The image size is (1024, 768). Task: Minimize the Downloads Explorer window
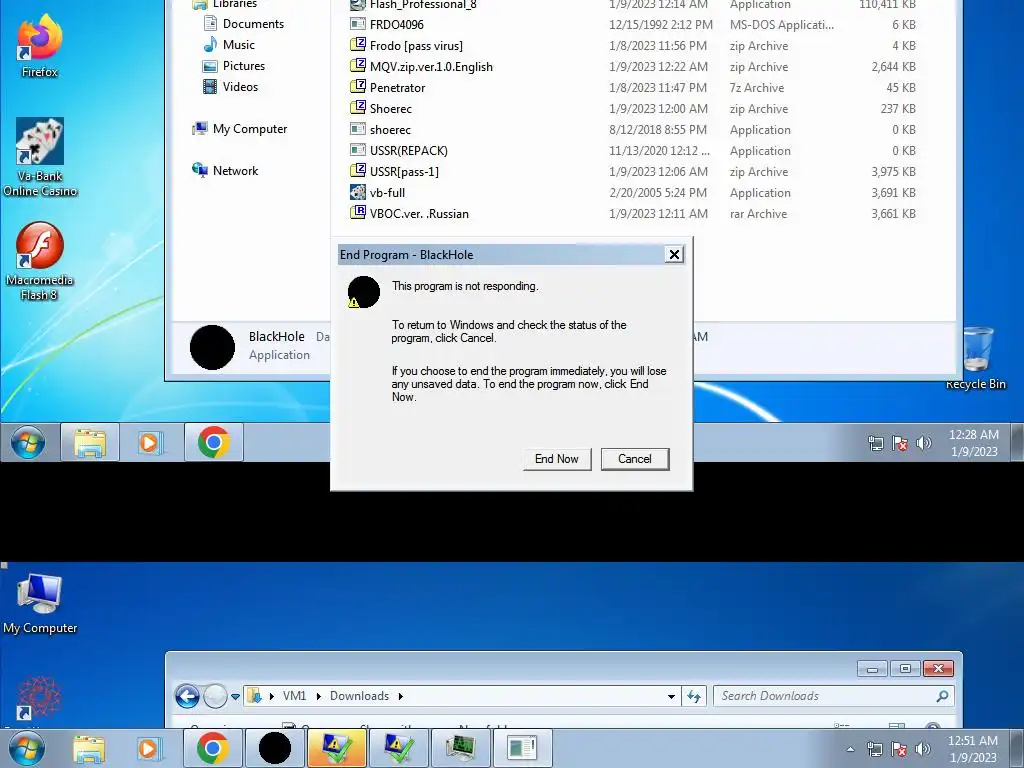(872, 669)
